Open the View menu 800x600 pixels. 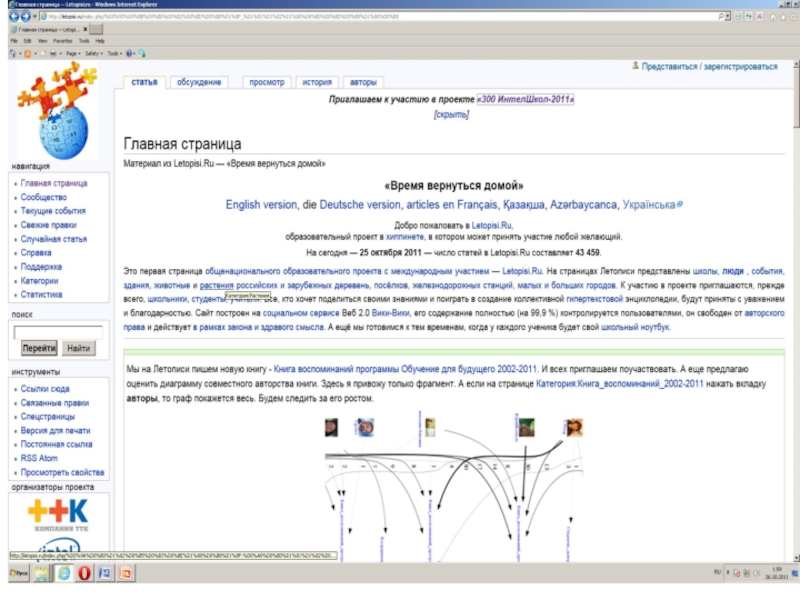(x=42, y=41)
